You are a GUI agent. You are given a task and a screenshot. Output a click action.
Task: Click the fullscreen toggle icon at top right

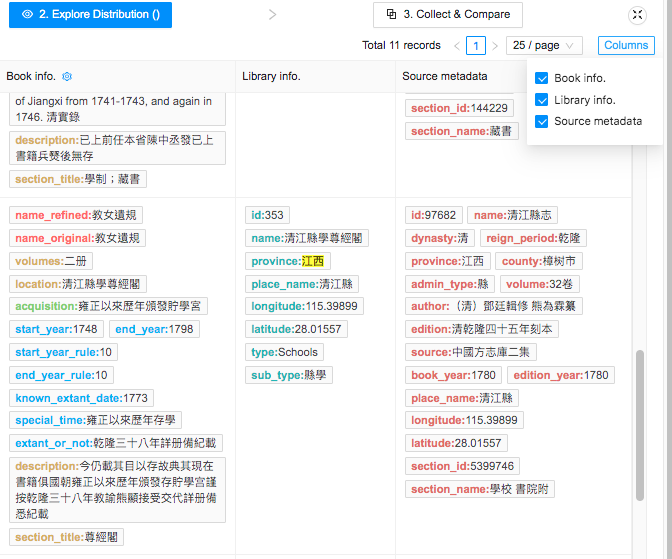tap(637, 15)
